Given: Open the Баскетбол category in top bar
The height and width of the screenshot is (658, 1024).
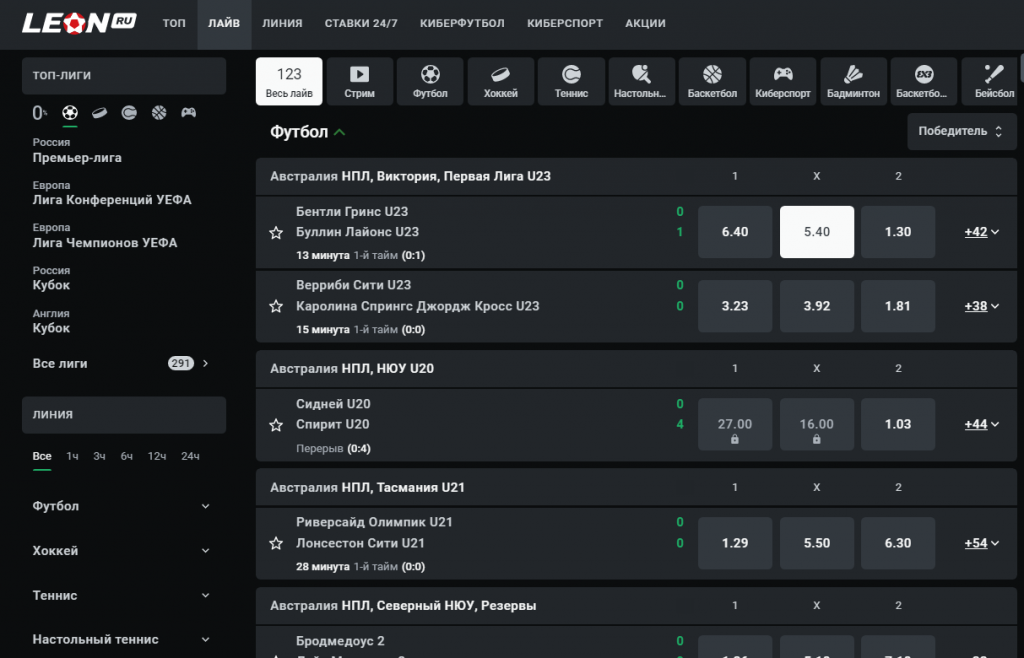Looking at the screenshot, I should [712, 82].
